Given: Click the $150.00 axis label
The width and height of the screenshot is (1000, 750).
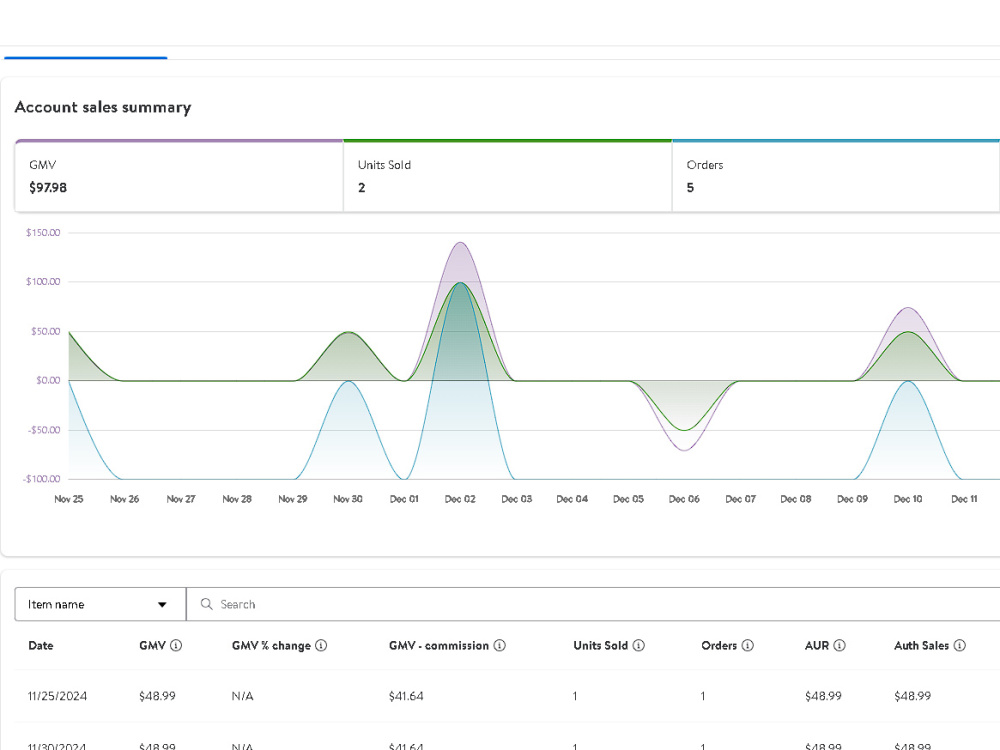Looking at the screenshot, I should point(43,232).
